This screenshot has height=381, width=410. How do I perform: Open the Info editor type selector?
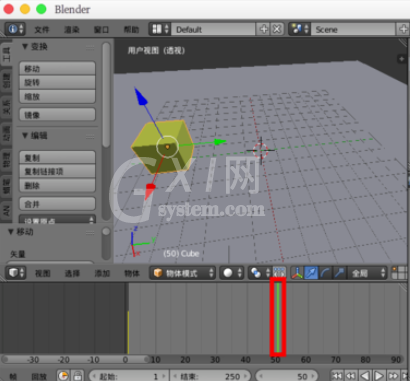click(x=15, y=29)
